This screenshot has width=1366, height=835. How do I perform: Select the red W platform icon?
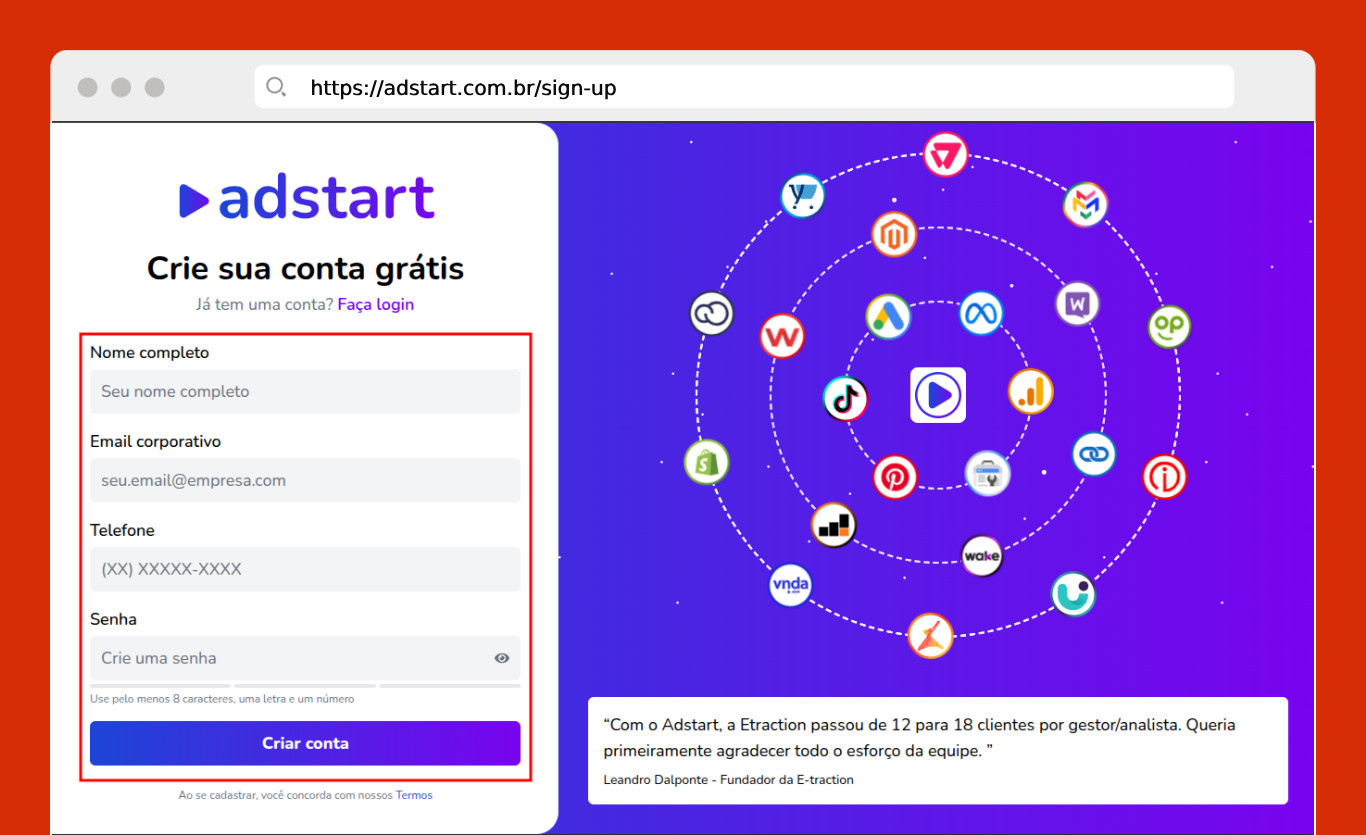click(782, 336)
